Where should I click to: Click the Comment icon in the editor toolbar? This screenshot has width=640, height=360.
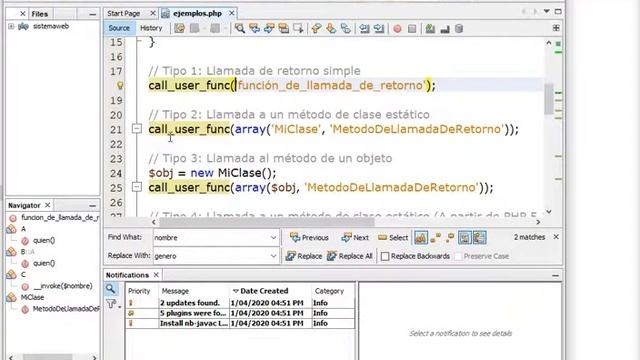pyautogui.click(x=430, y=29)
